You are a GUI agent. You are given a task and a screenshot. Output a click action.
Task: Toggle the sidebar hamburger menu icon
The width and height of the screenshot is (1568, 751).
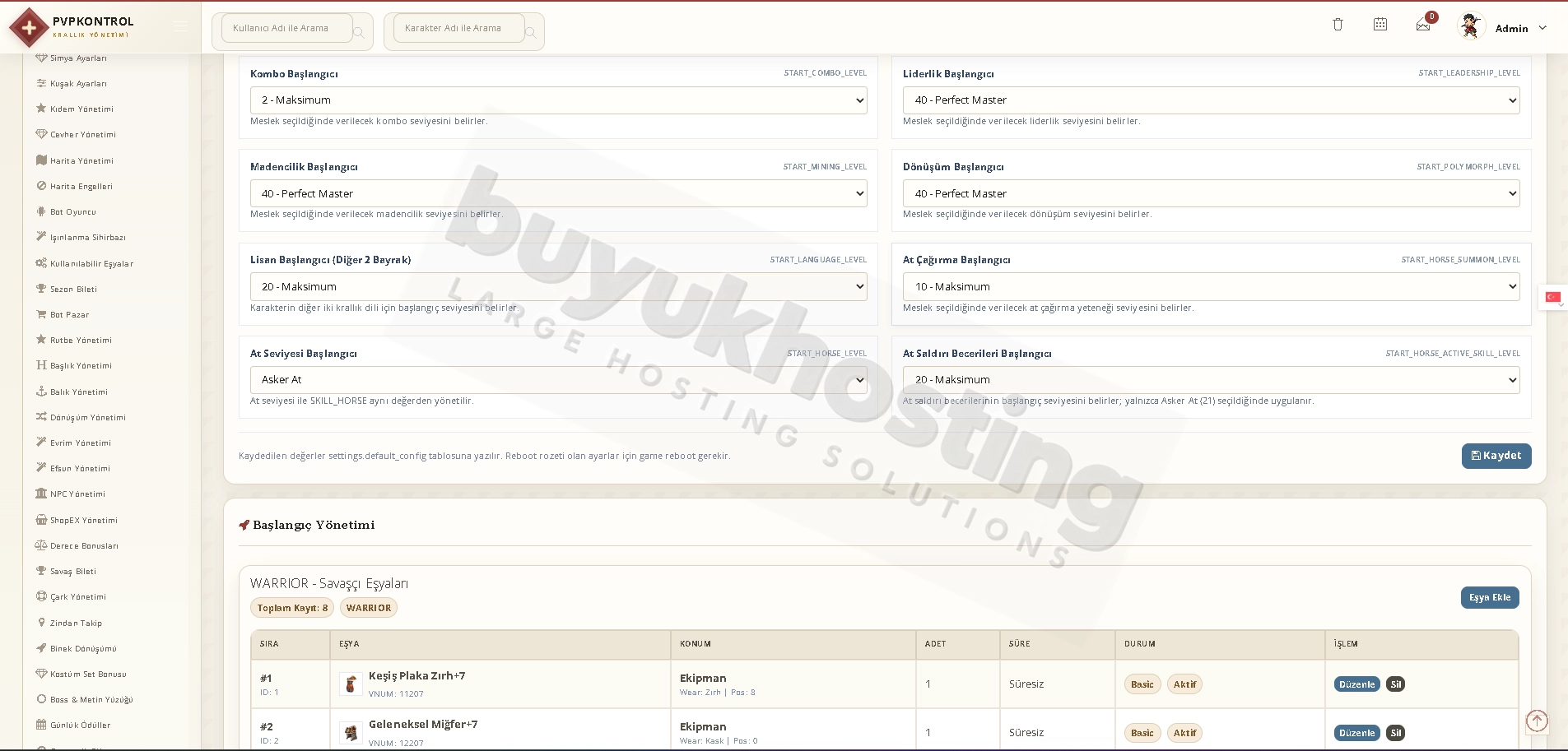pyautogui.click(x=181, y=26)
